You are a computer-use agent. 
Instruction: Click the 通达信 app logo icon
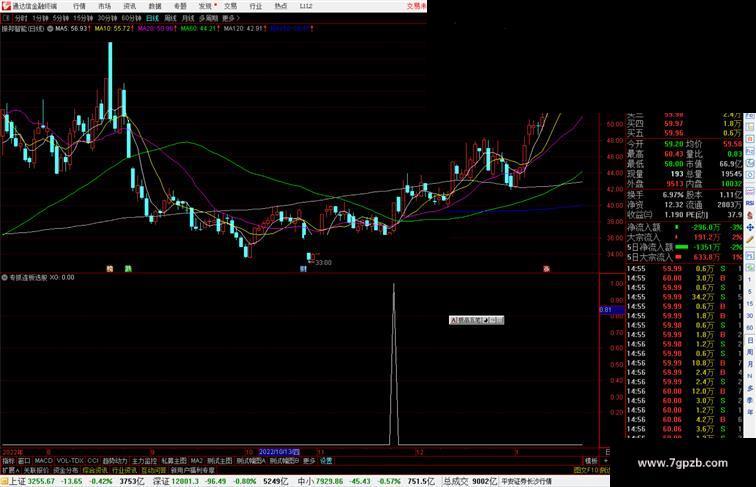point(6,6)
